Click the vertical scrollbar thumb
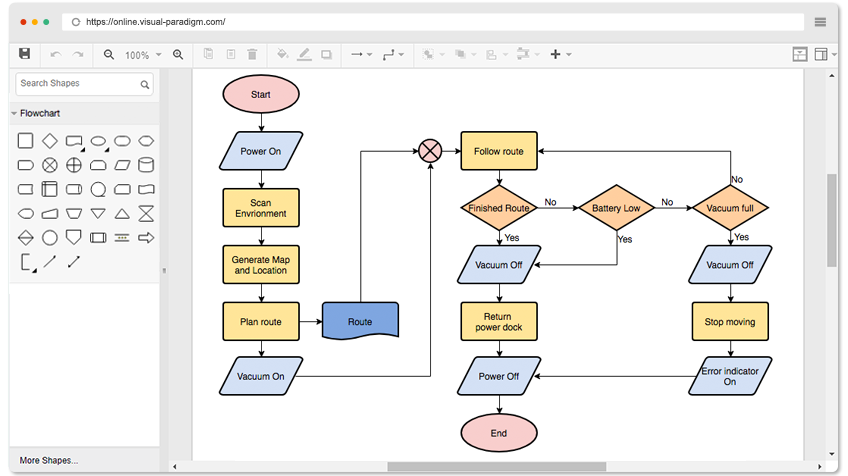Image resolution: width=848 pixels, height=476 pixels. 831,220
